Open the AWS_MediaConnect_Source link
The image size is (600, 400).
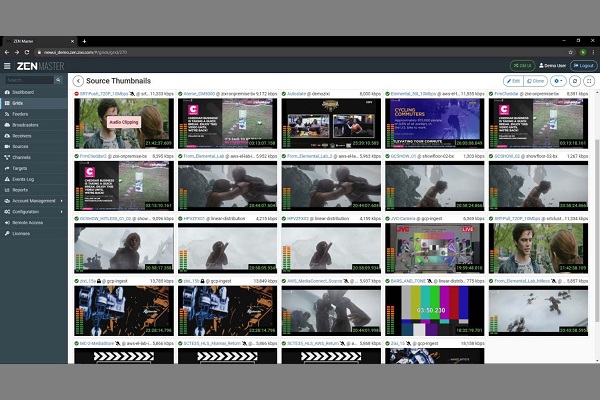pos(315,281)
